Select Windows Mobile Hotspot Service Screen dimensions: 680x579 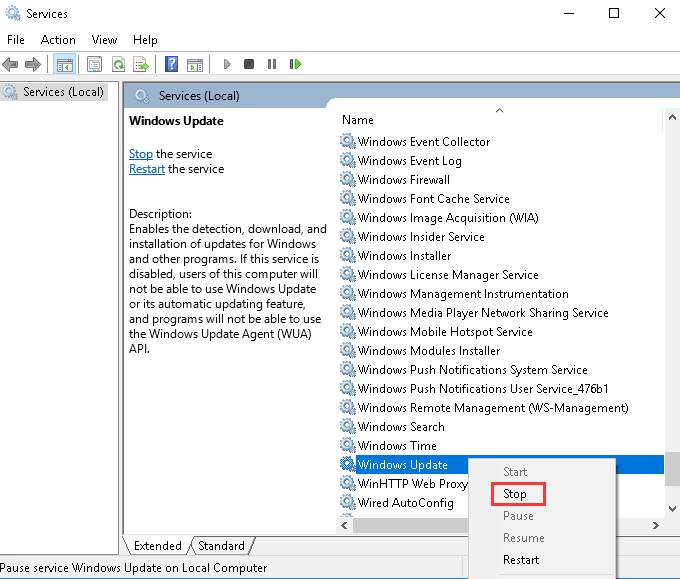[x=445, y=332]
